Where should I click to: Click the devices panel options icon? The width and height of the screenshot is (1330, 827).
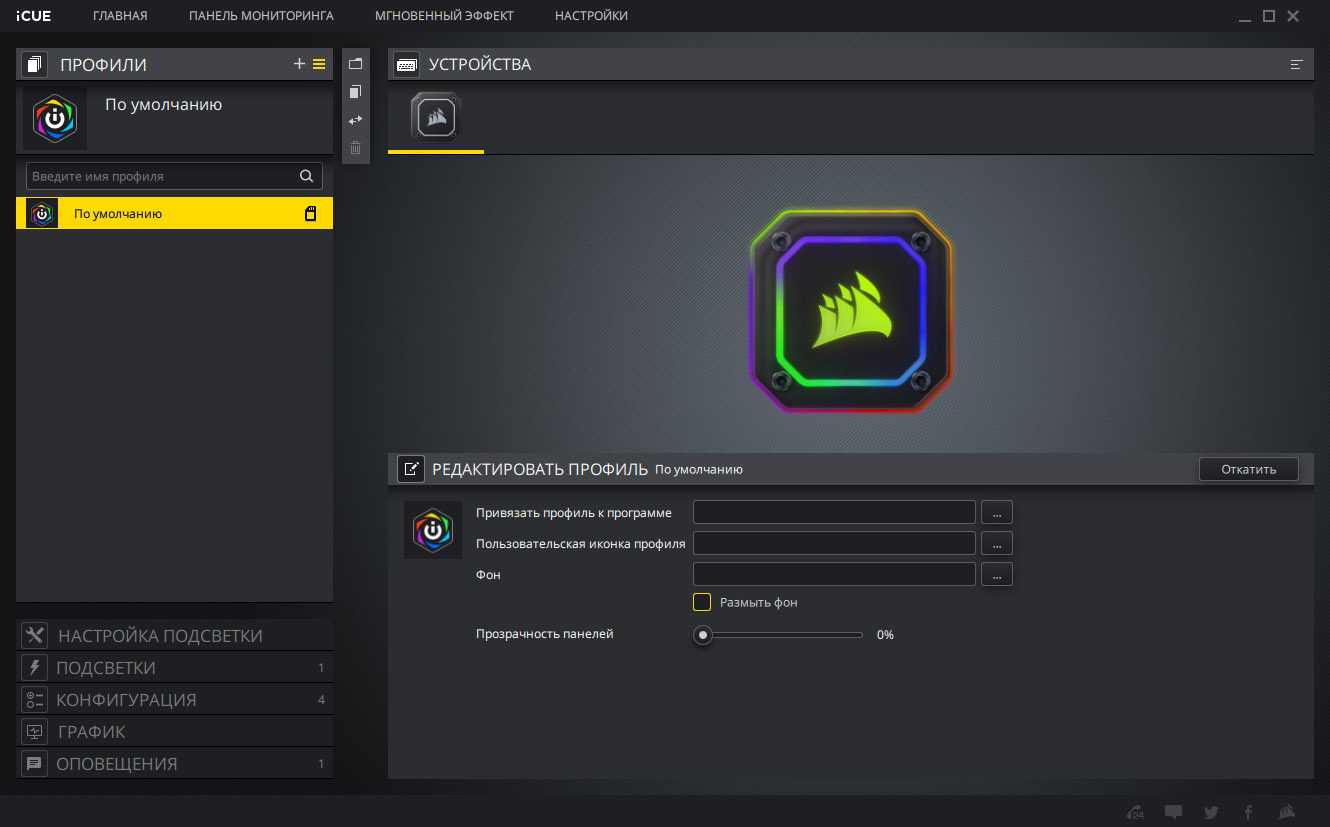1297,65
